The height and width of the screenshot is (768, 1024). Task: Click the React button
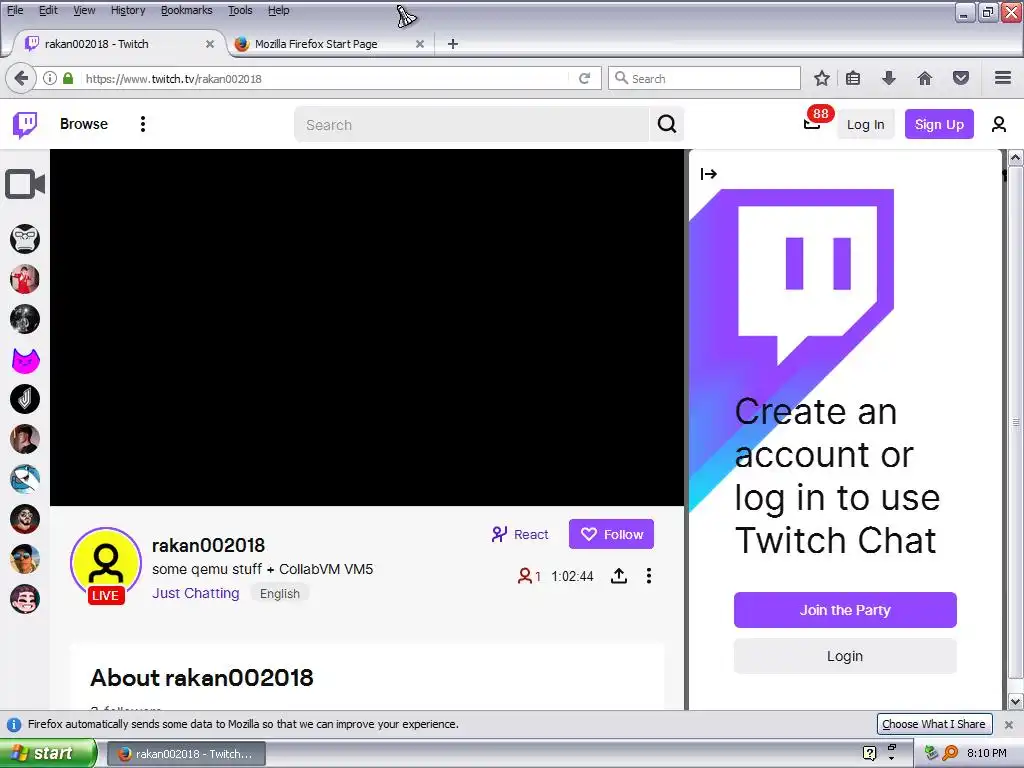click(520, 534)
